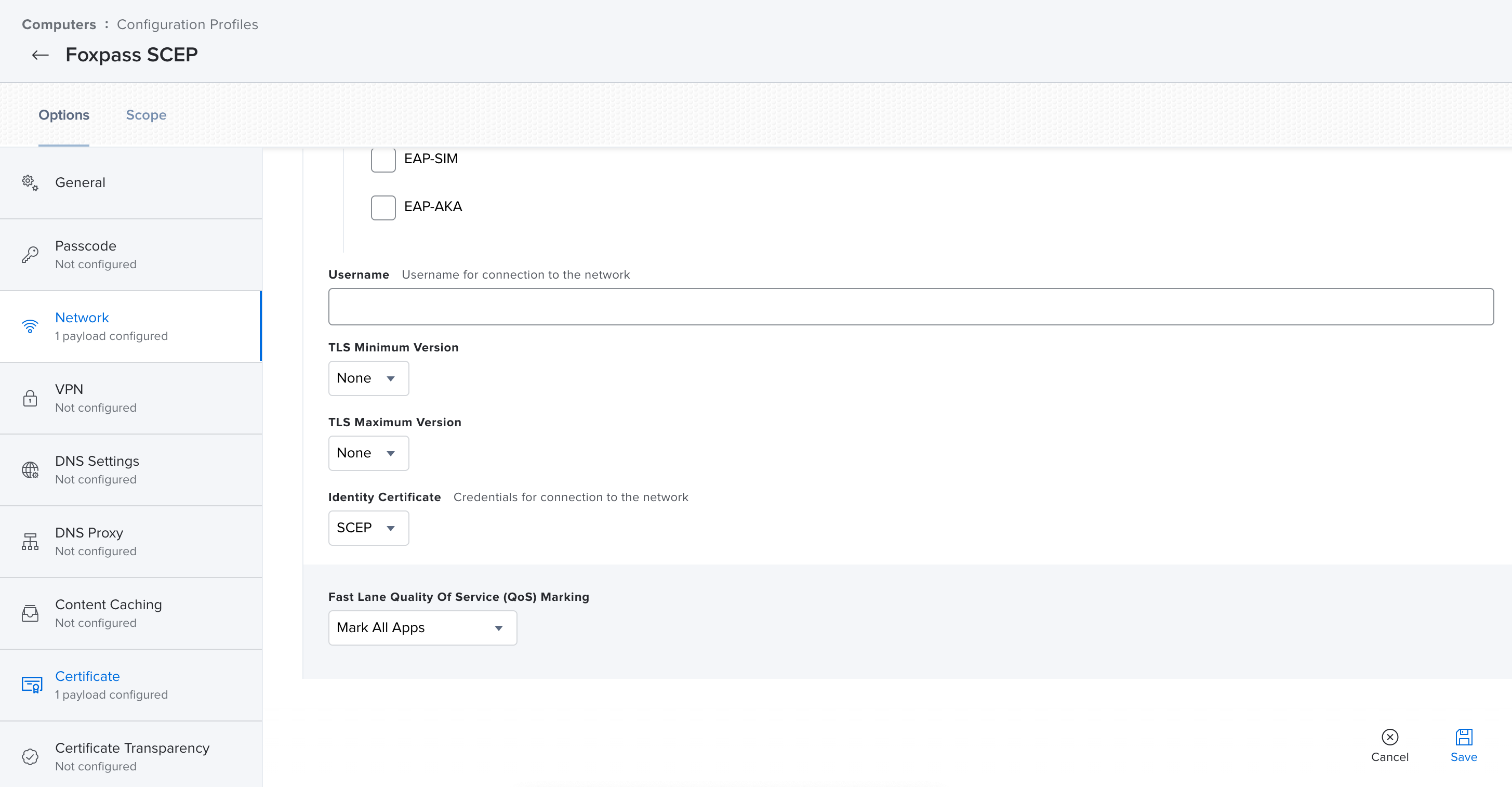
Task: Enable the EAP-AKA checkbox
Action: point(383,207)
